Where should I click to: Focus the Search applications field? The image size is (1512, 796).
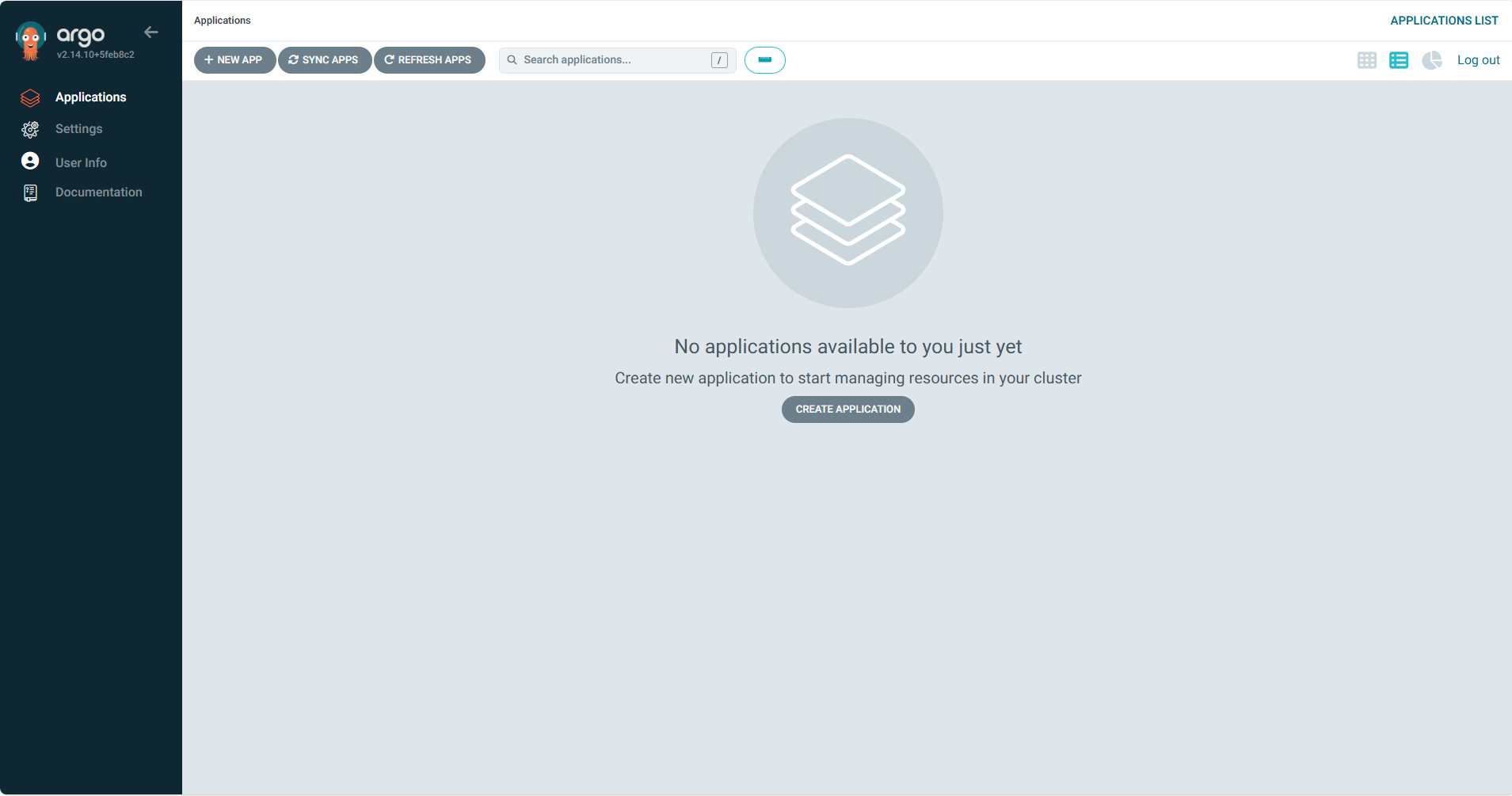tap(617, 60)
